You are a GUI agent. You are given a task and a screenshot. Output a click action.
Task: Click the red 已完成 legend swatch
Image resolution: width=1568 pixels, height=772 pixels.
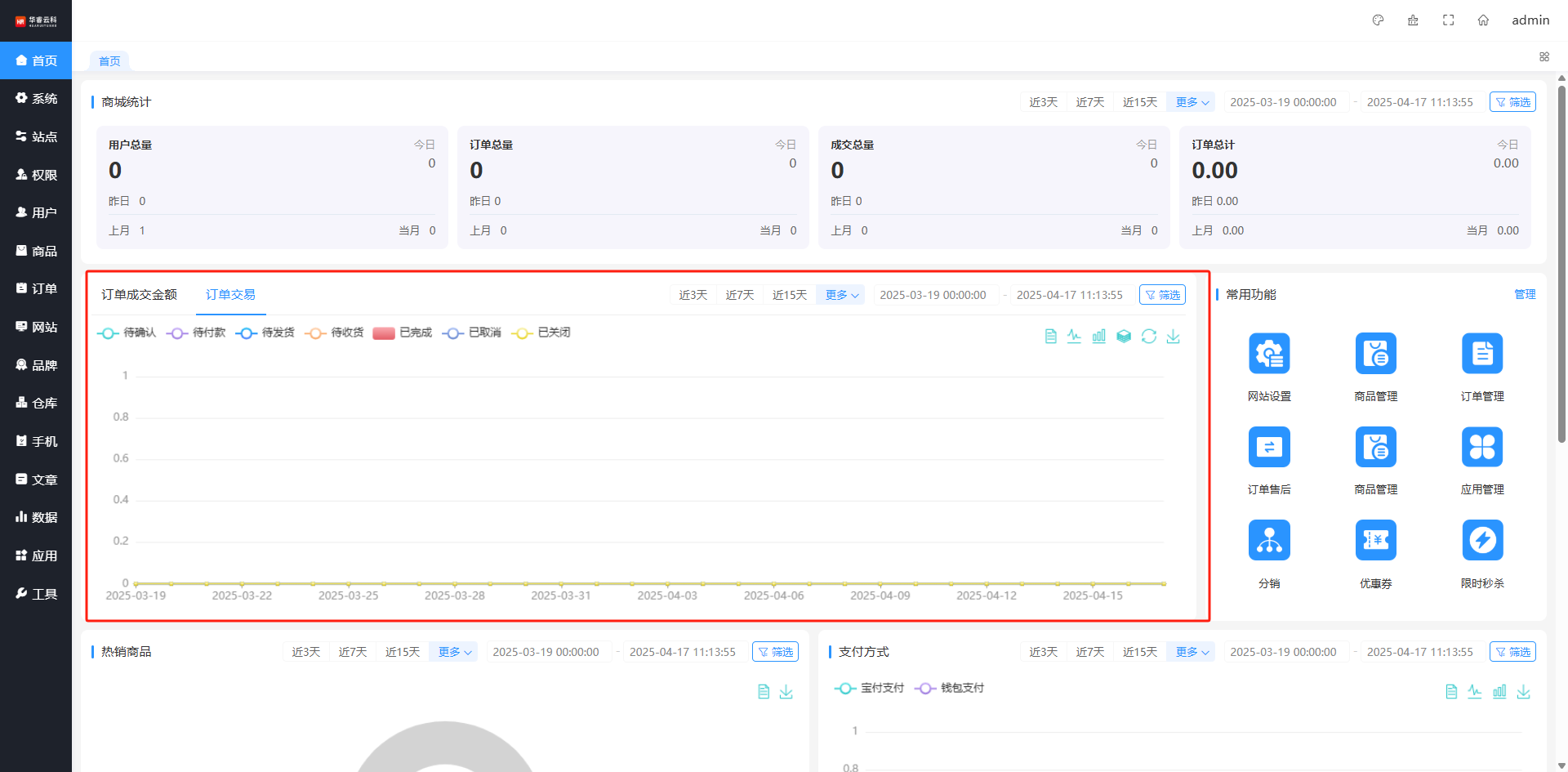pyautogui.click(x=384, y=333)
